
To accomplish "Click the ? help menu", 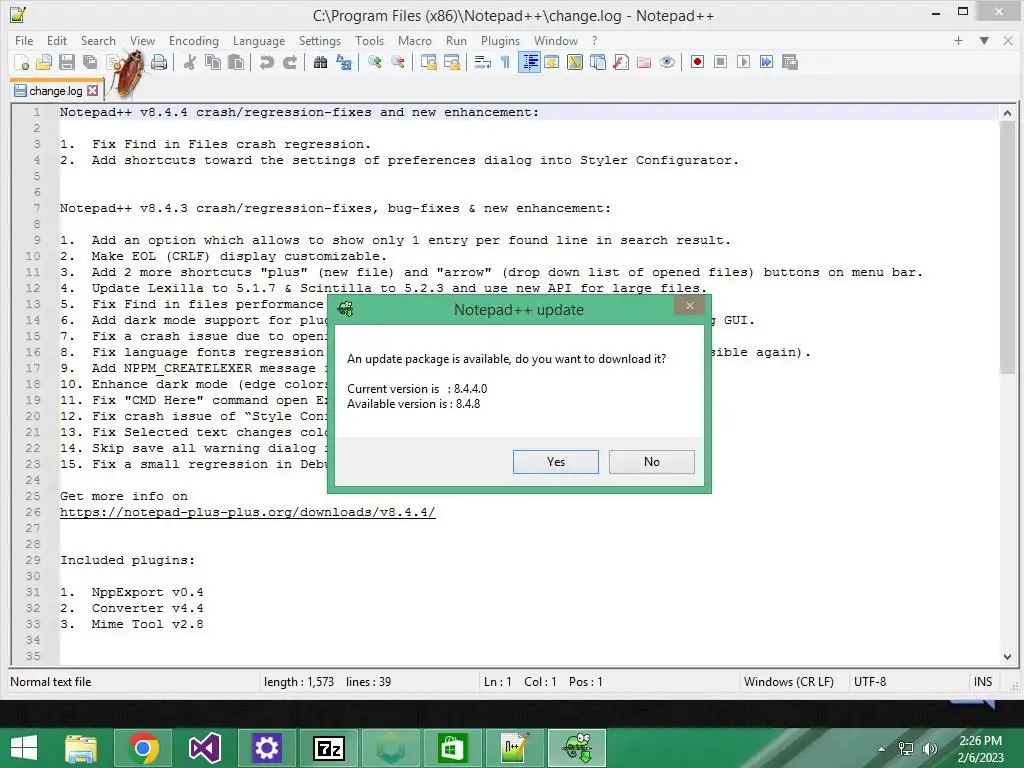I will [594, 40].
